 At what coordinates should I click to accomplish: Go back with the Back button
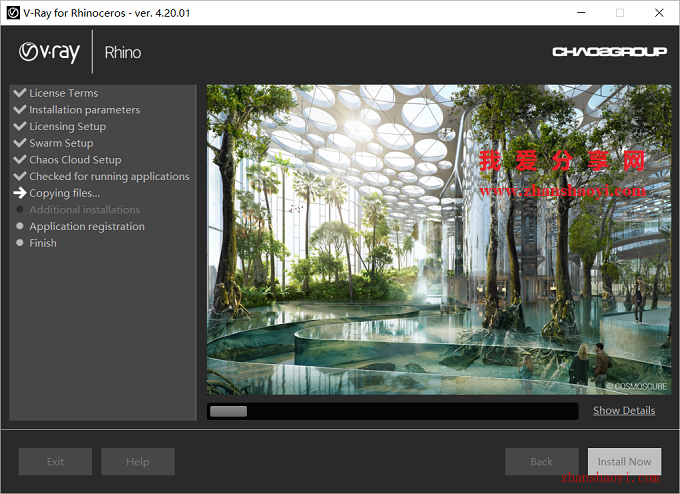click(541, 461)
